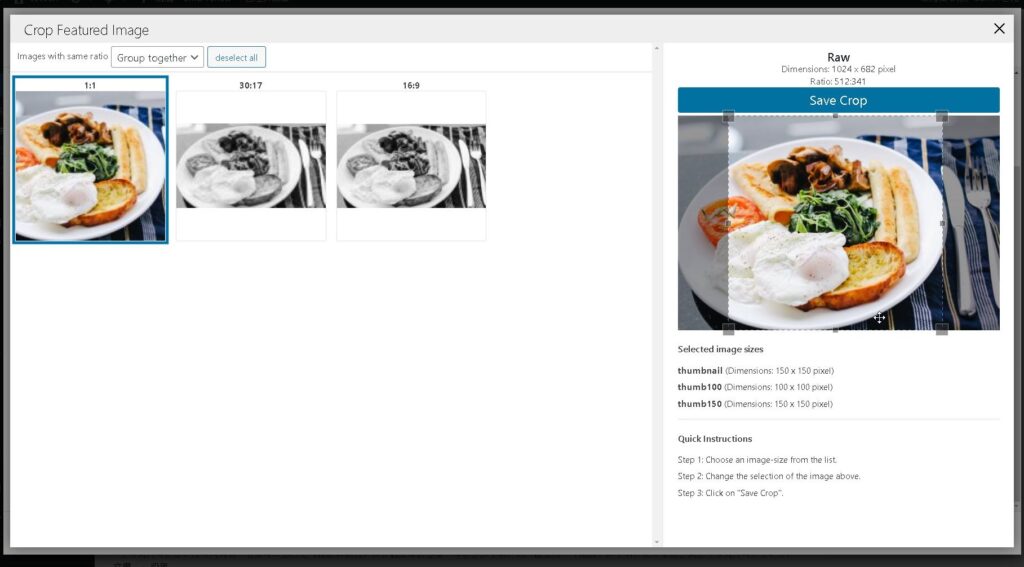Click the top-right crop selection handle

[x=941, y=116]
